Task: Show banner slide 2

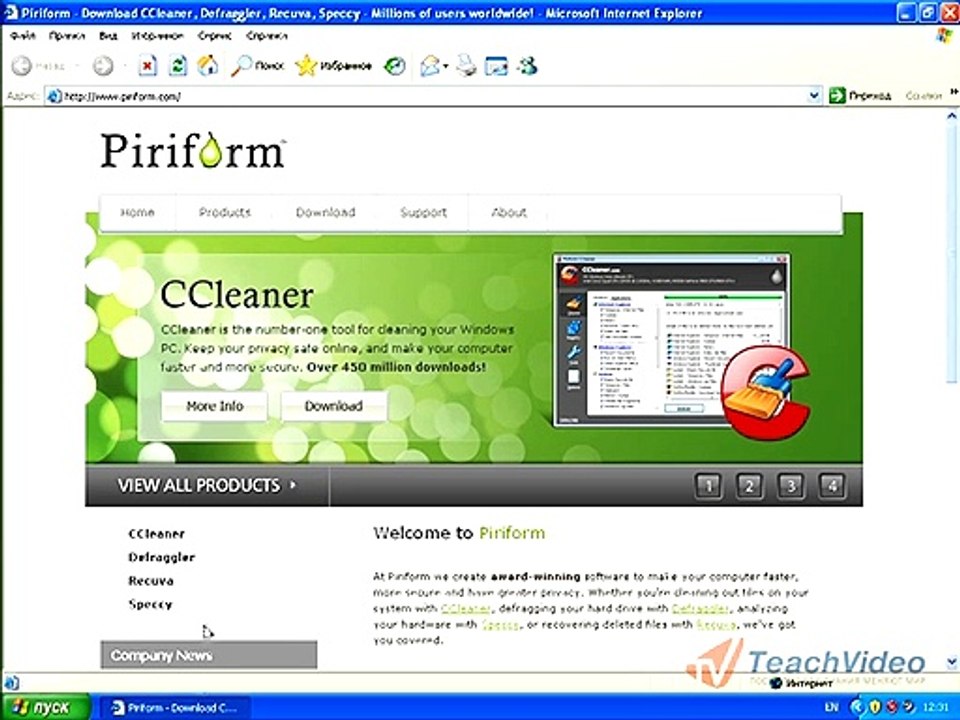Action: pyautogui.click(x=749, y=486)
